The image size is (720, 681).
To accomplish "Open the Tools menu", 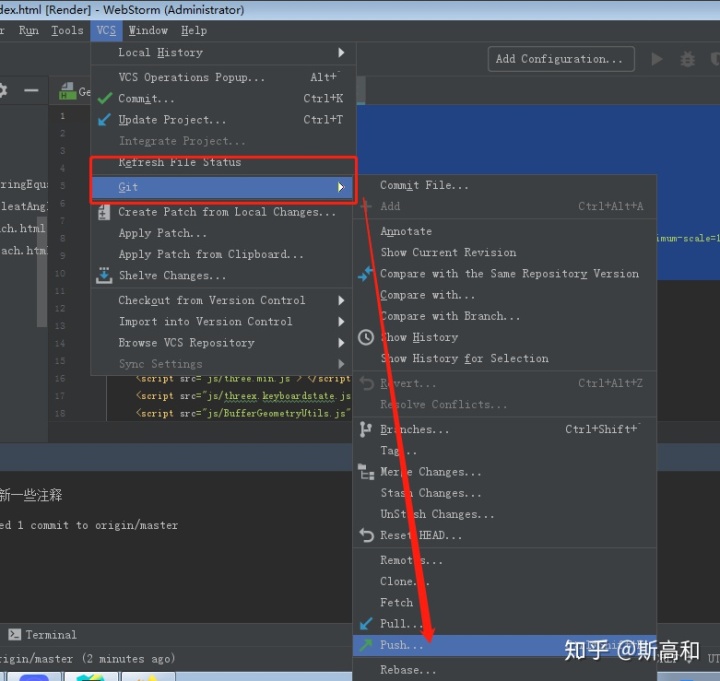I will pos(68,30).
